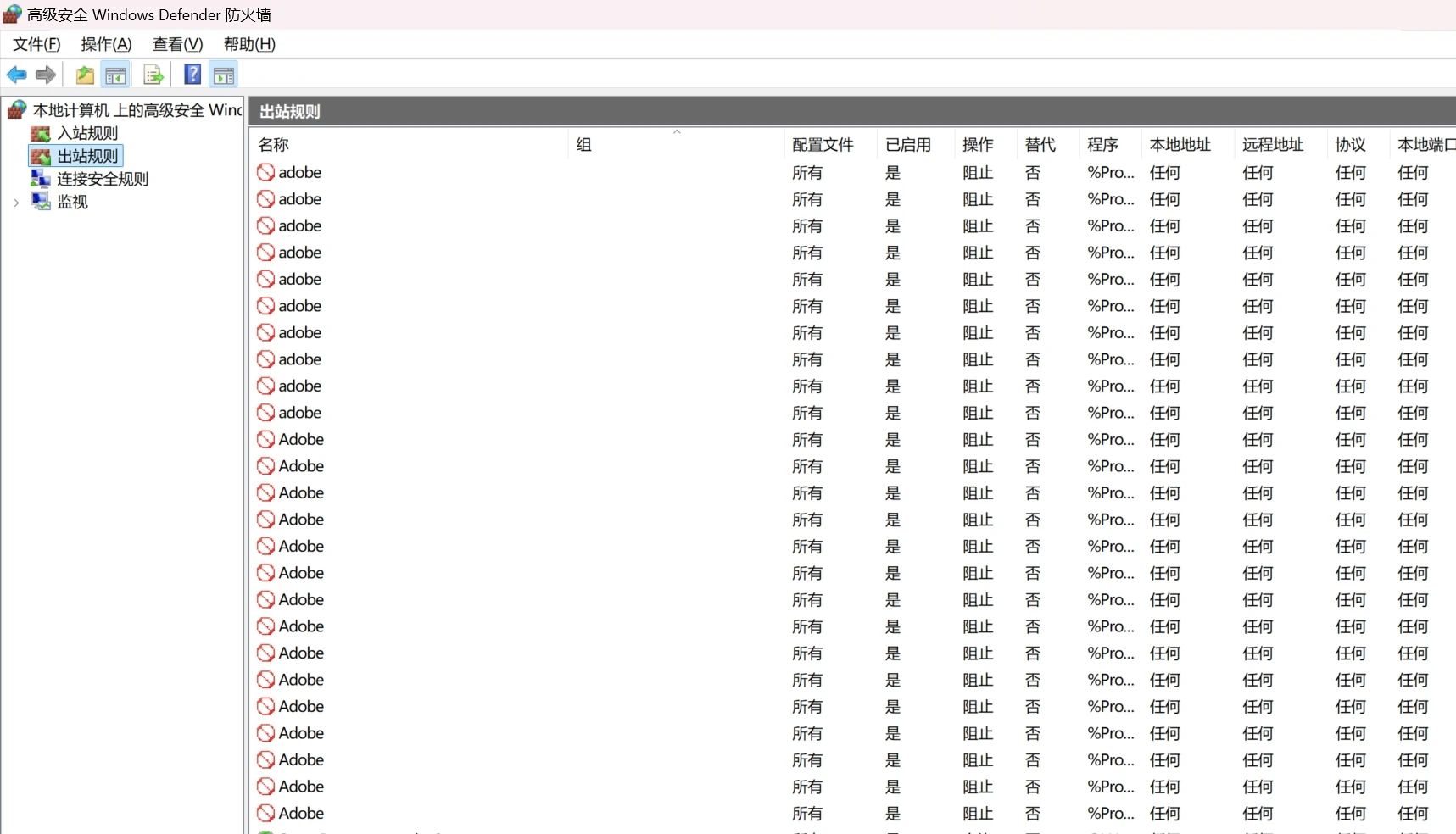Sort by the 组 column header

[x=677, y=145]
